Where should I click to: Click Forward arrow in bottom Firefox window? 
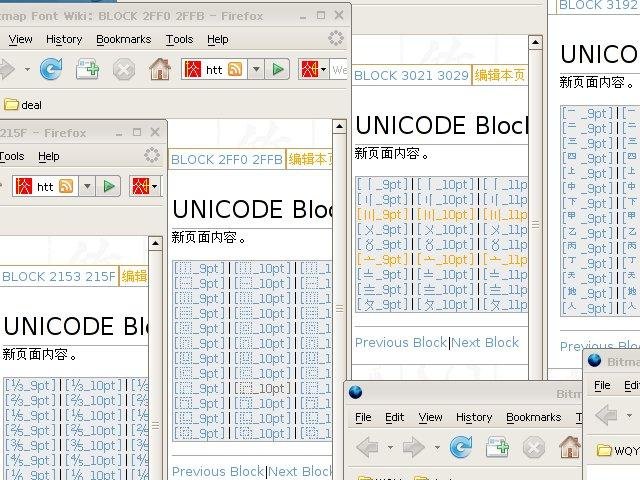pyautogui.click(x=414, y=447)
